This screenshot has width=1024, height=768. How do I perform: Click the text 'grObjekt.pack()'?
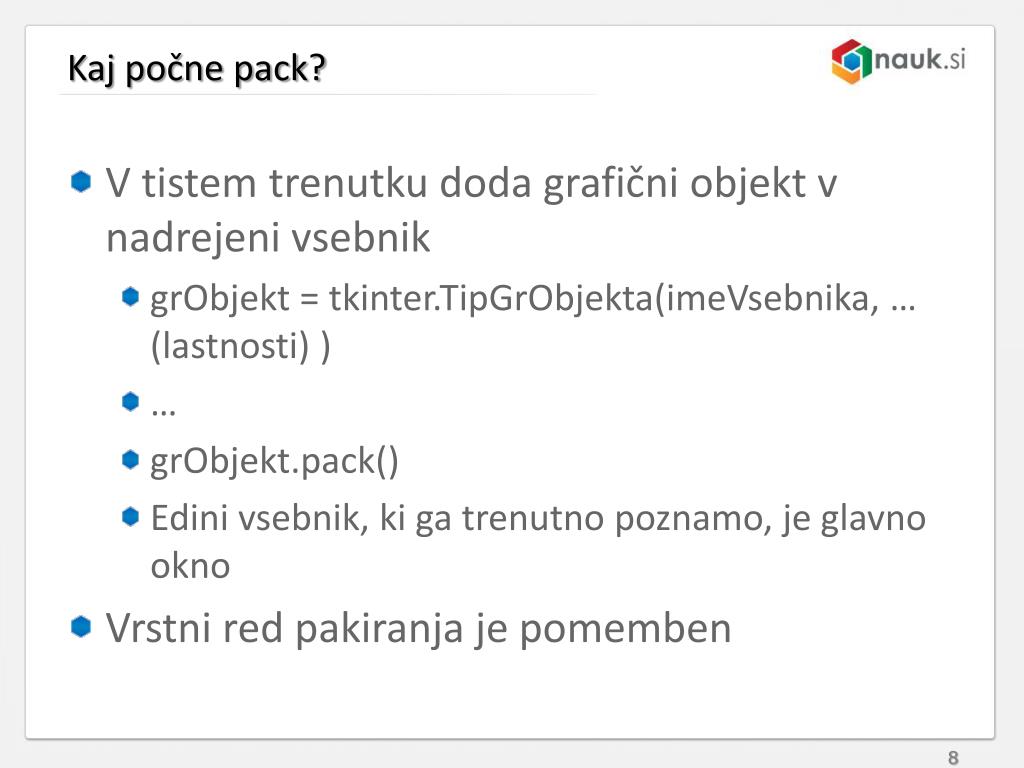274,462
